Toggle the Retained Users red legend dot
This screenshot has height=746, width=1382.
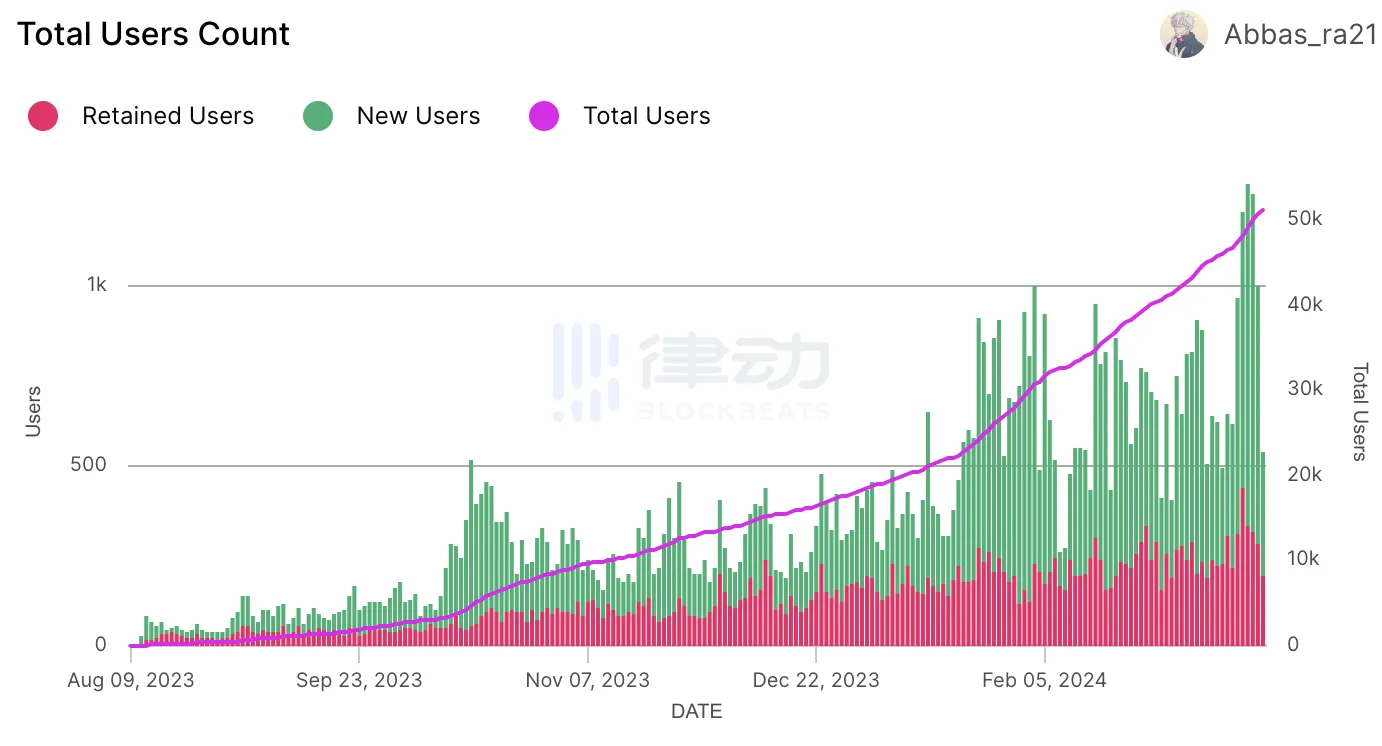pos(43,116)
